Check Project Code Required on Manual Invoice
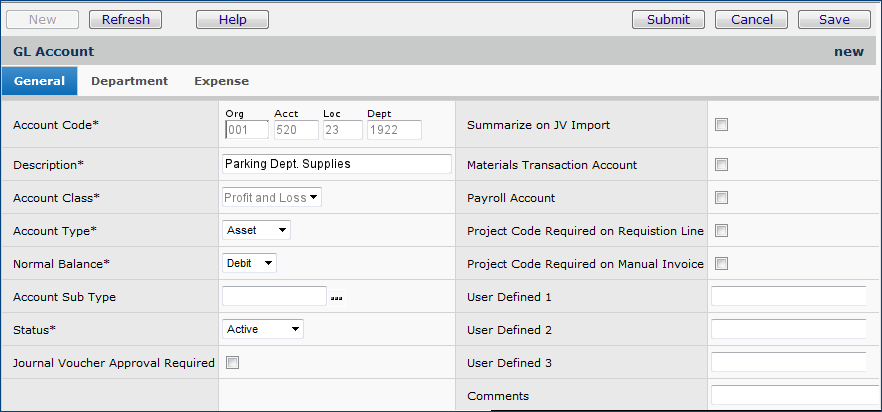 [x=721, y=264]
